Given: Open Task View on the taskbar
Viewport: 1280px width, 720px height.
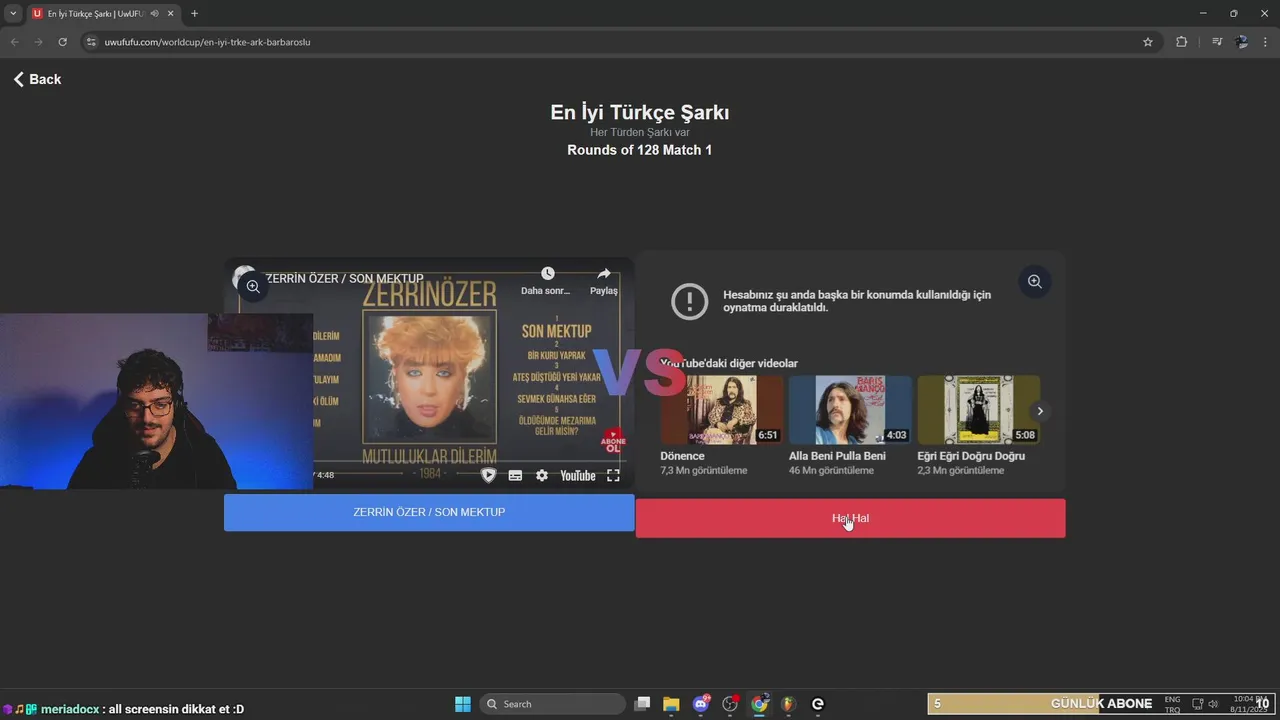Looking at the screenshot, I should [x=643, y=704].
